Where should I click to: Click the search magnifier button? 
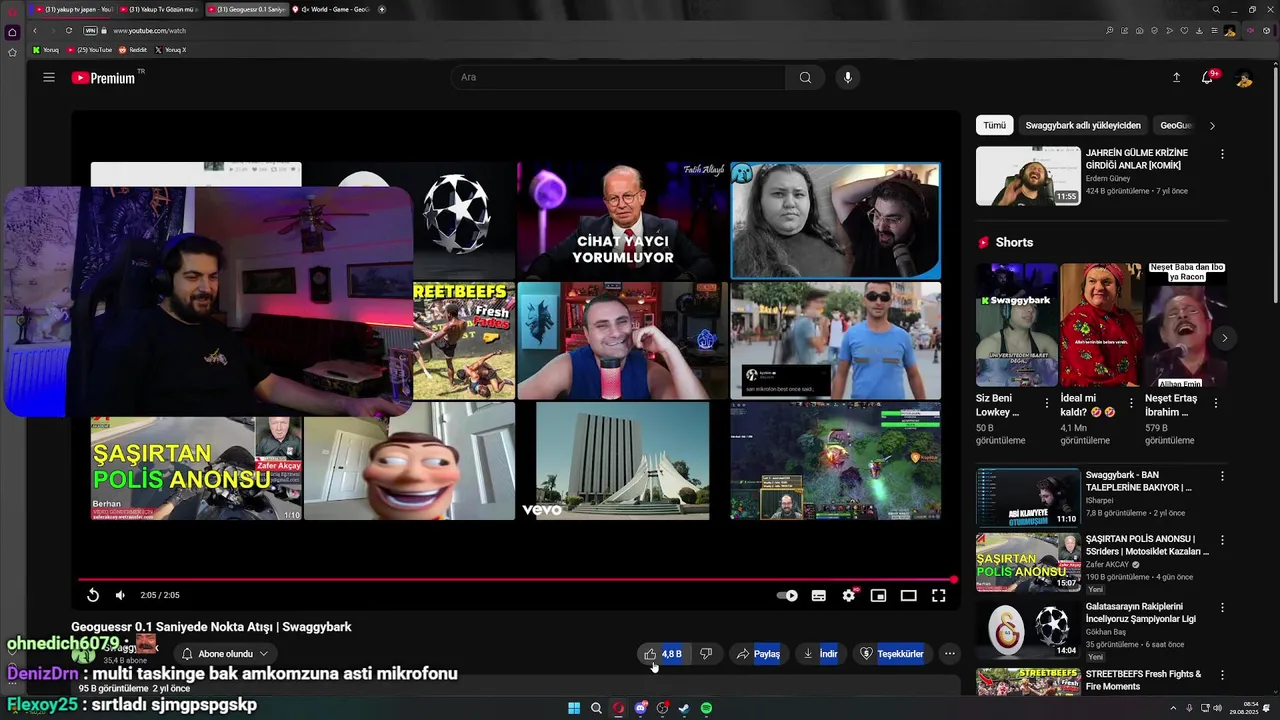pos(805,78)
